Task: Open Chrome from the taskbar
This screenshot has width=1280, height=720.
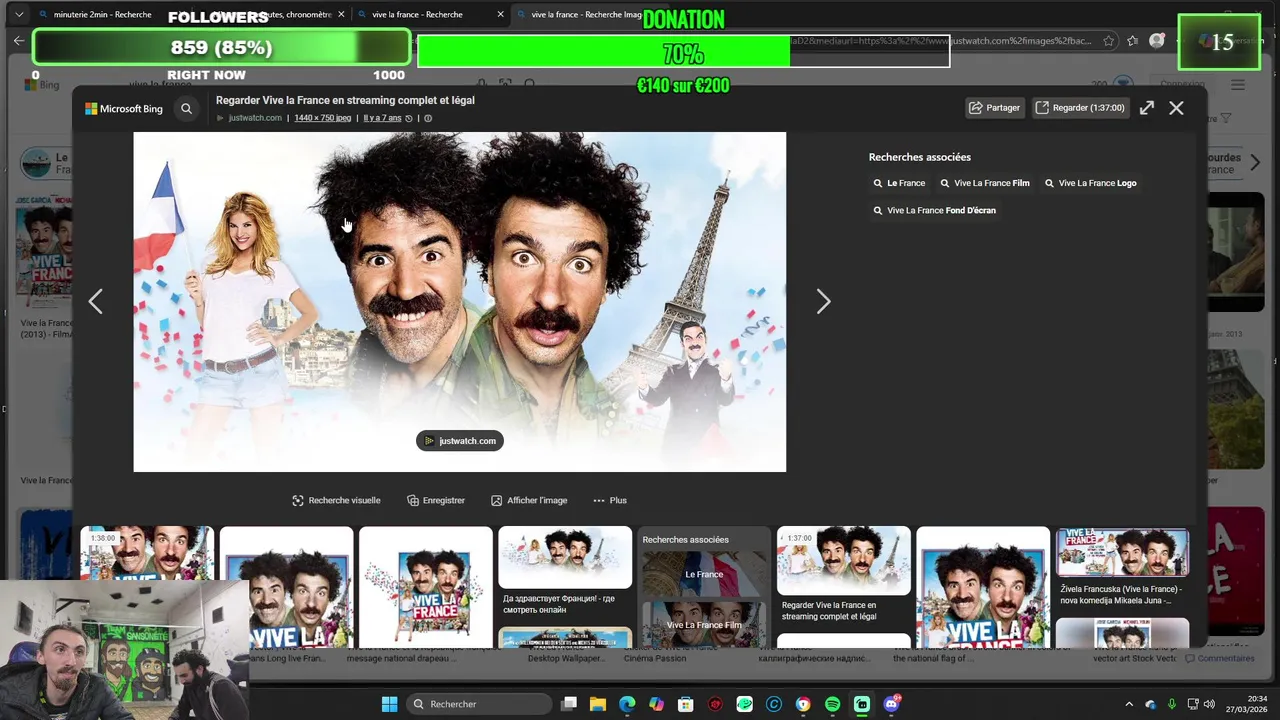Action: 803,704
